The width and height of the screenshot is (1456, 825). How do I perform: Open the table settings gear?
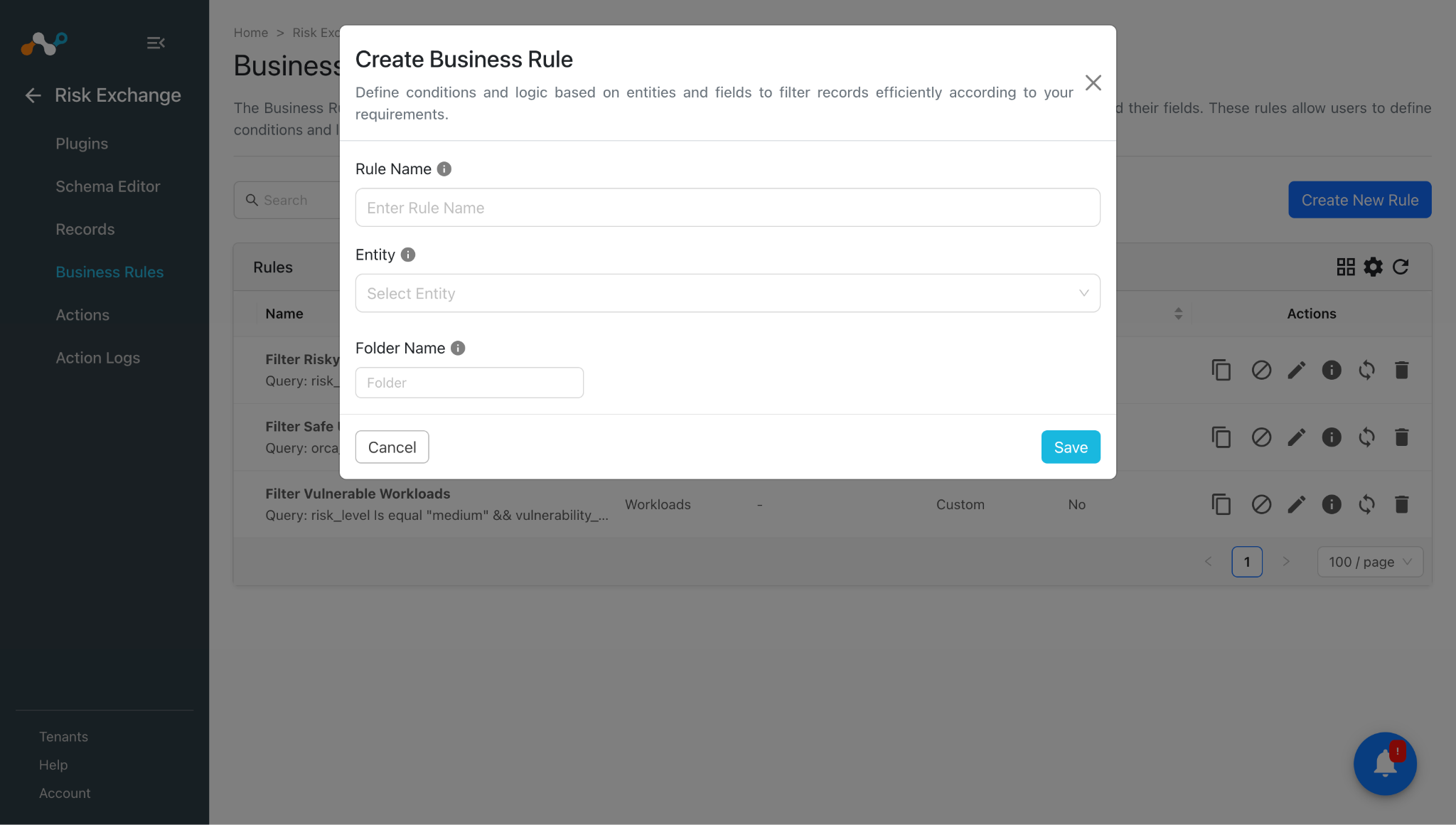pyautogui.click(x=1373, y=267)
